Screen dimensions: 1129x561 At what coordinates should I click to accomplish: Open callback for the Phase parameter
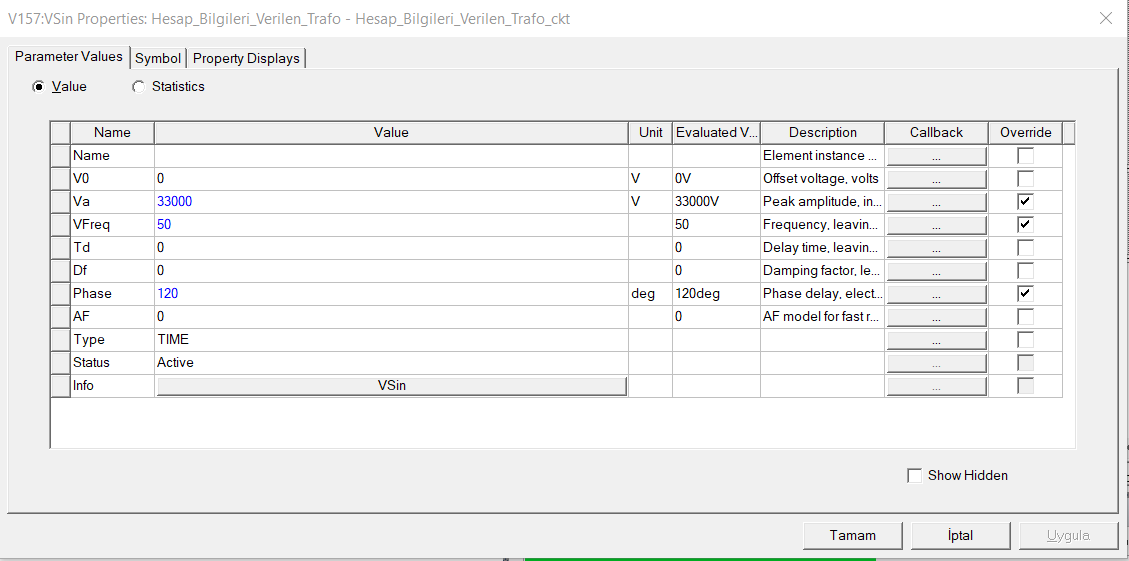[936, 294]
